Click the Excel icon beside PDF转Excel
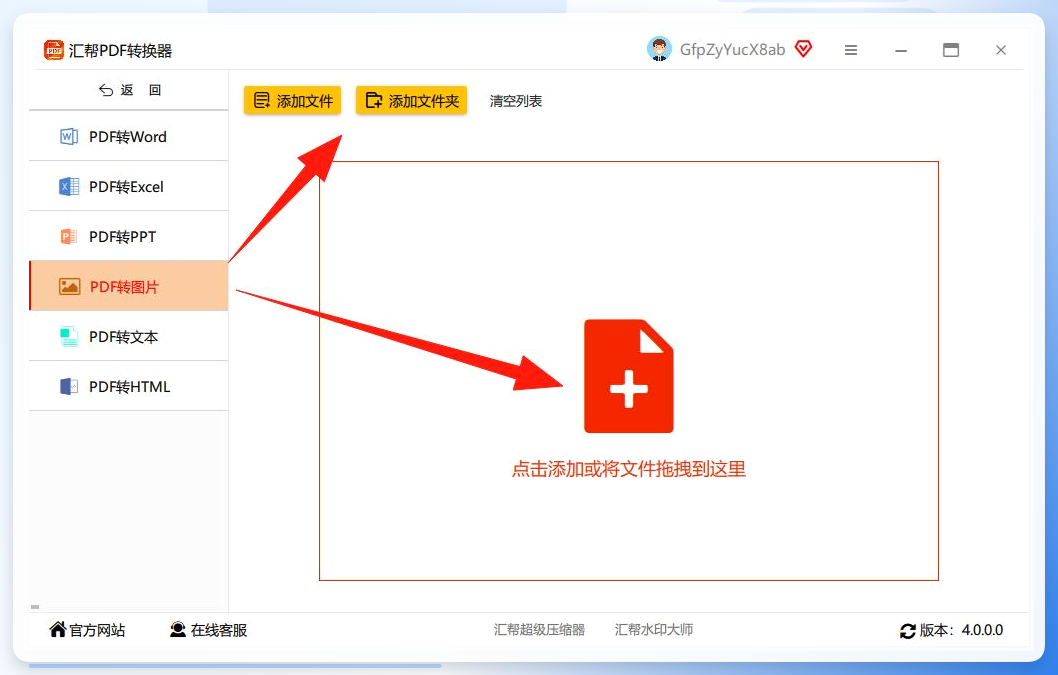This screenshot has width=1058, height=675. click(69, 187)
